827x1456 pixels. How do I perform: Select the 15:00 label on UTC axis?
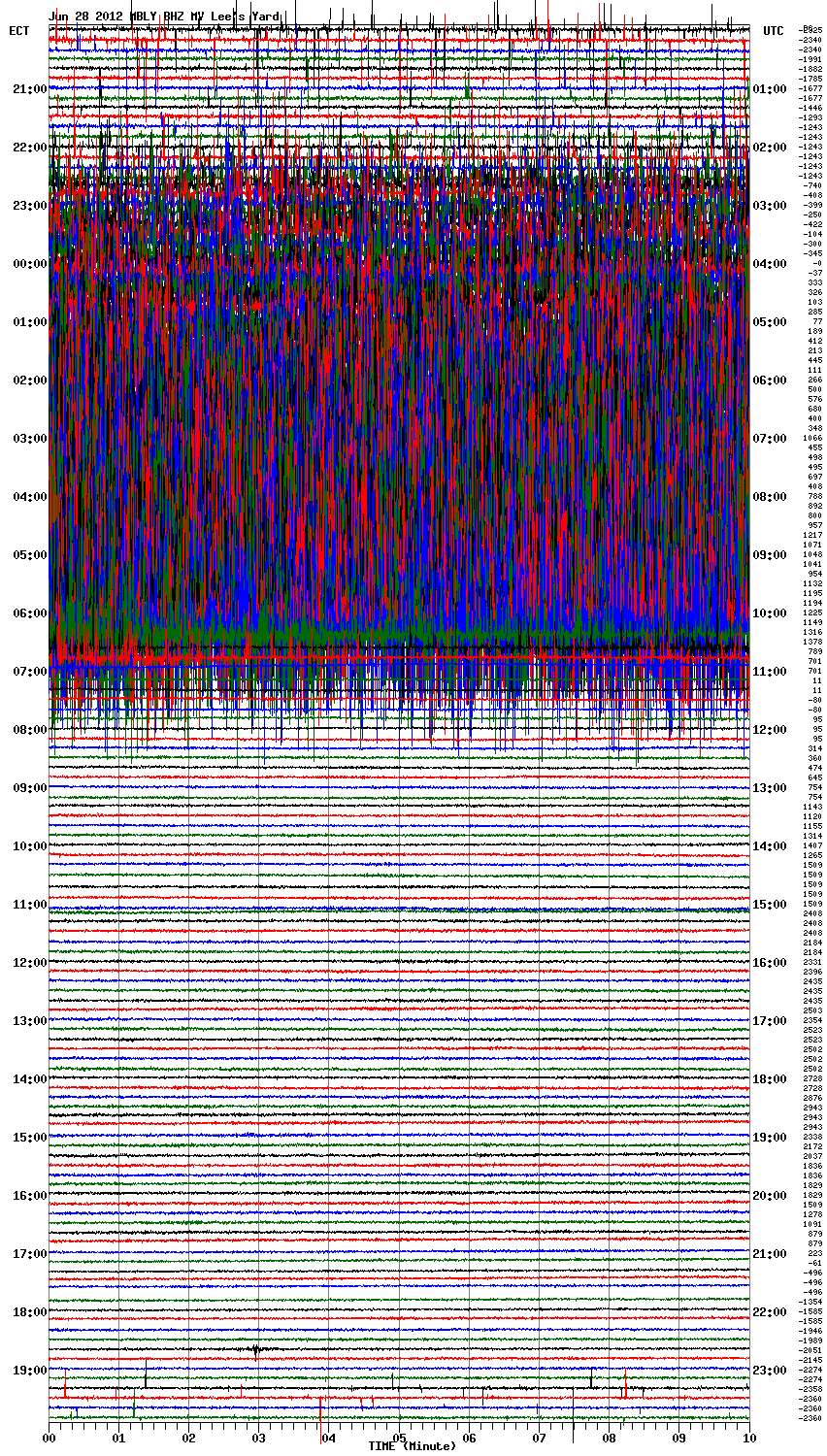pyautogui.click(x=769, y=905)
